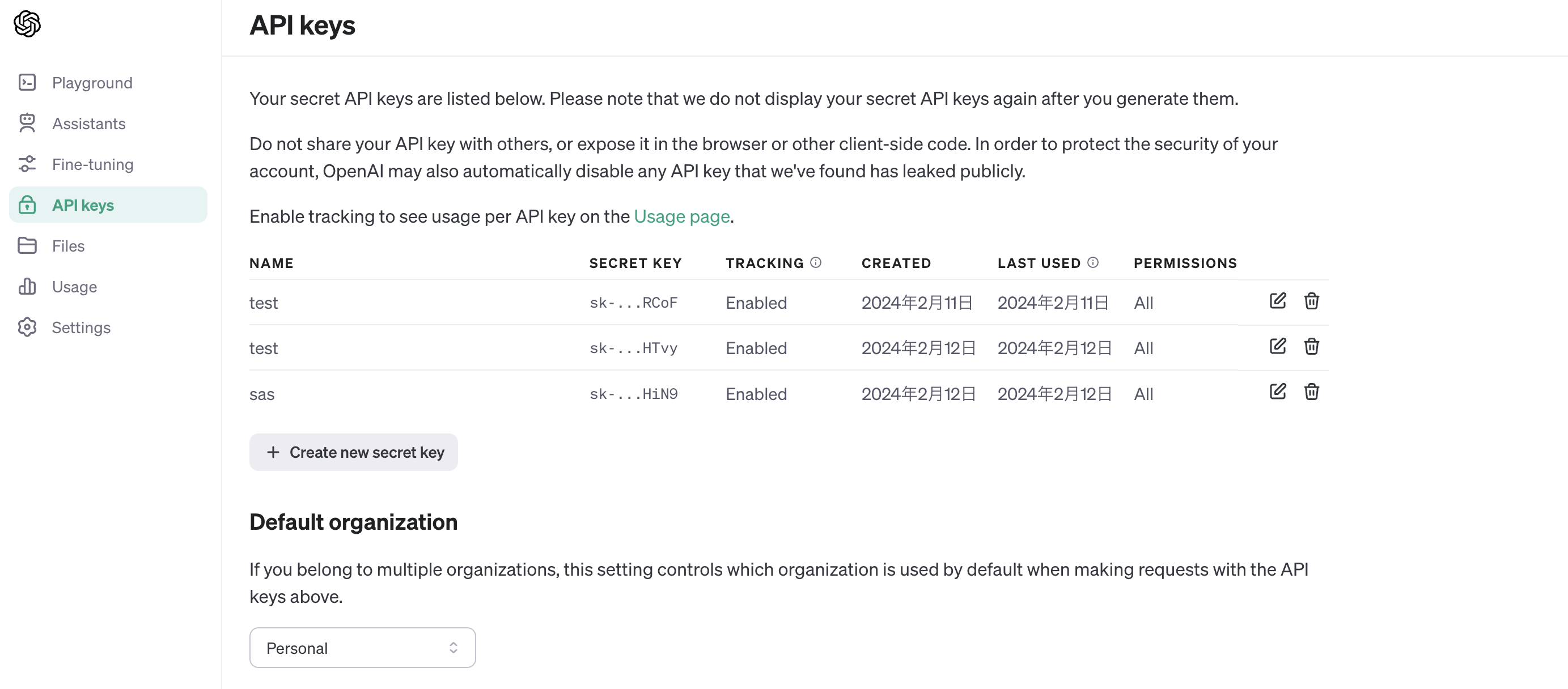Screen dimensions: 1568x689
Task: Edit the sk-...HTvy key
Action: coord(1277,346)
